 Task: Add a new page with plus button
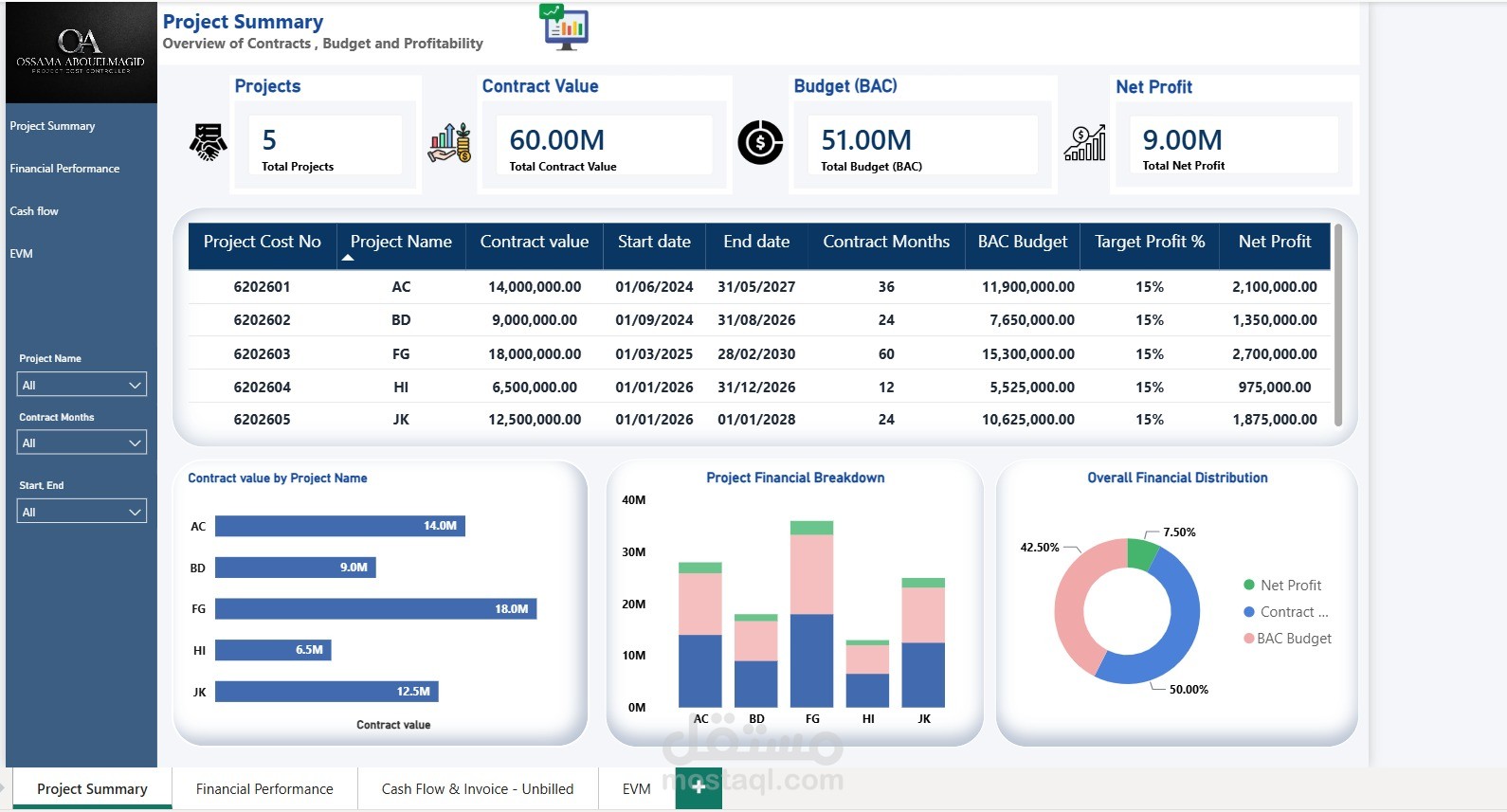[x=699, y=787]
